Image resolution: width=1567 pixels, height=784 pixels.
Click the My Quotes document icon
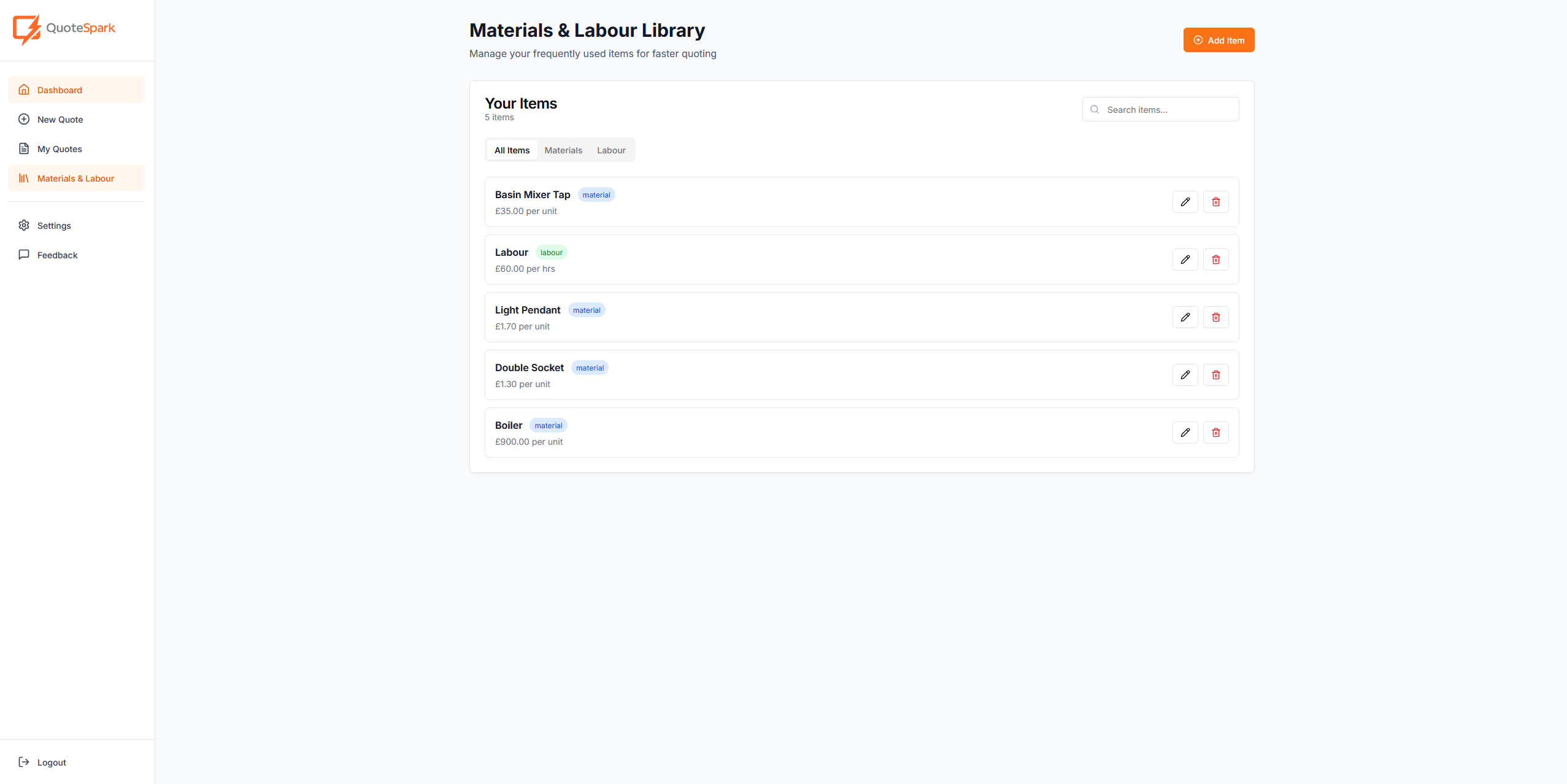click(x=23, y=148)
